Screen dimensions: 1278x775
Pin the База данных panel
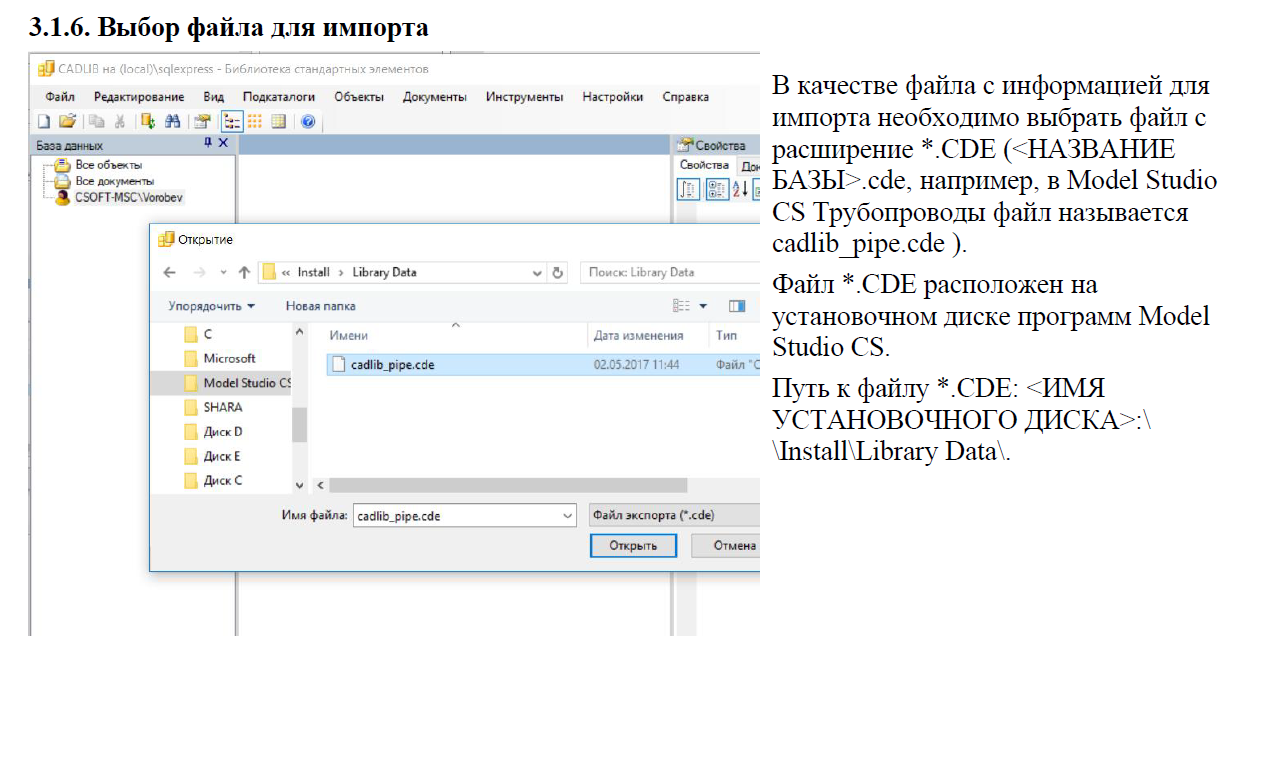click(208, 144)
